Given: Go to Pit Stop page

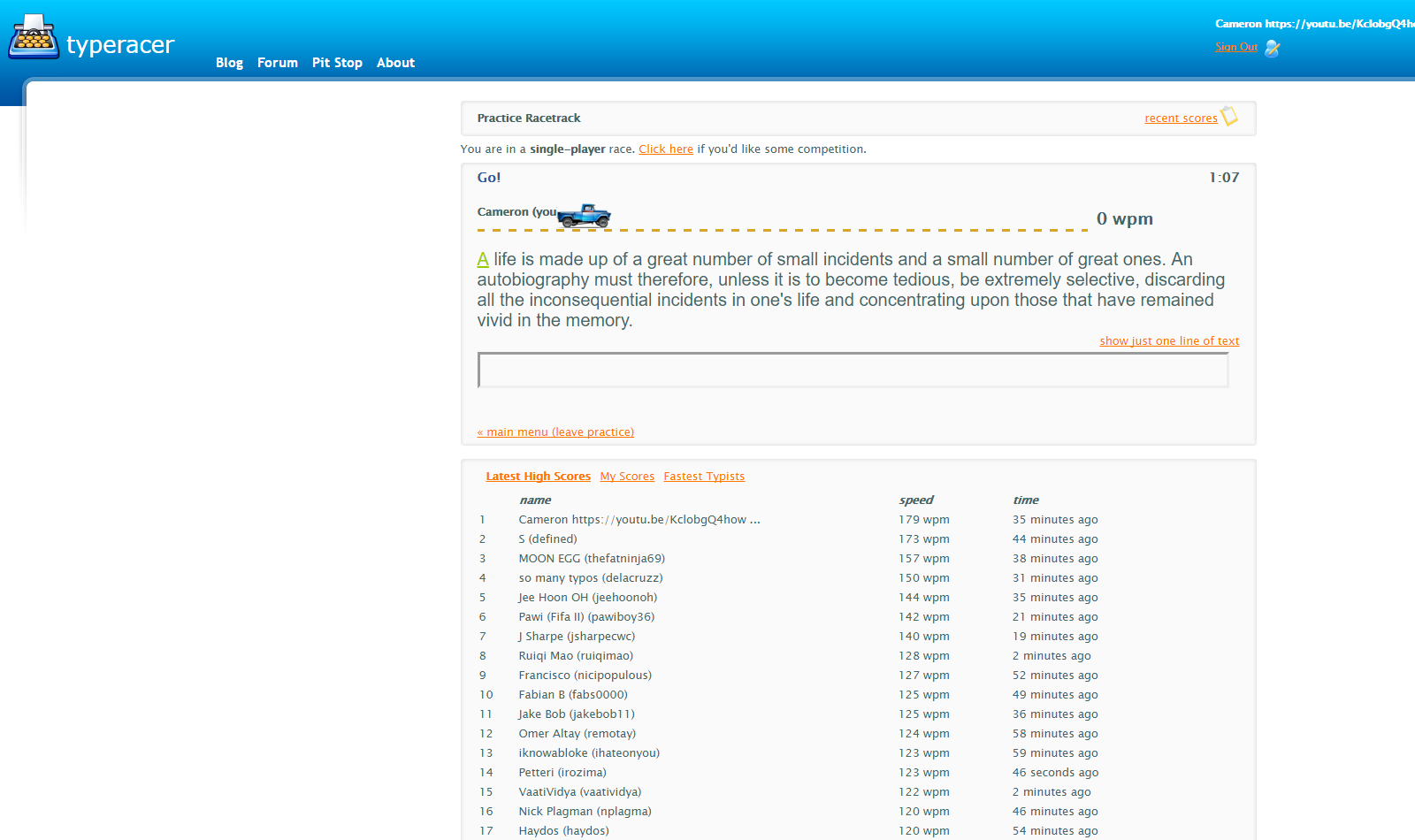Looking at the screenshot, I should click(x=337, y=63).
